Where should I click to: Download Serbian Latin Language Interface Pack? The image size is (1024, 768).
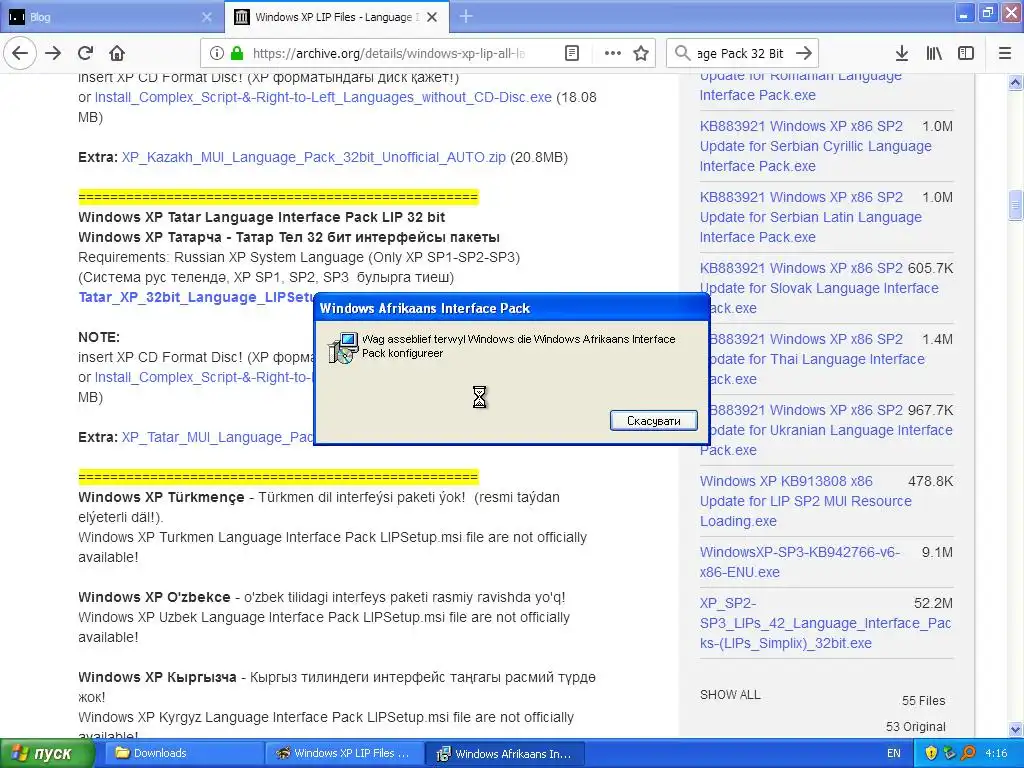(810, 217)
